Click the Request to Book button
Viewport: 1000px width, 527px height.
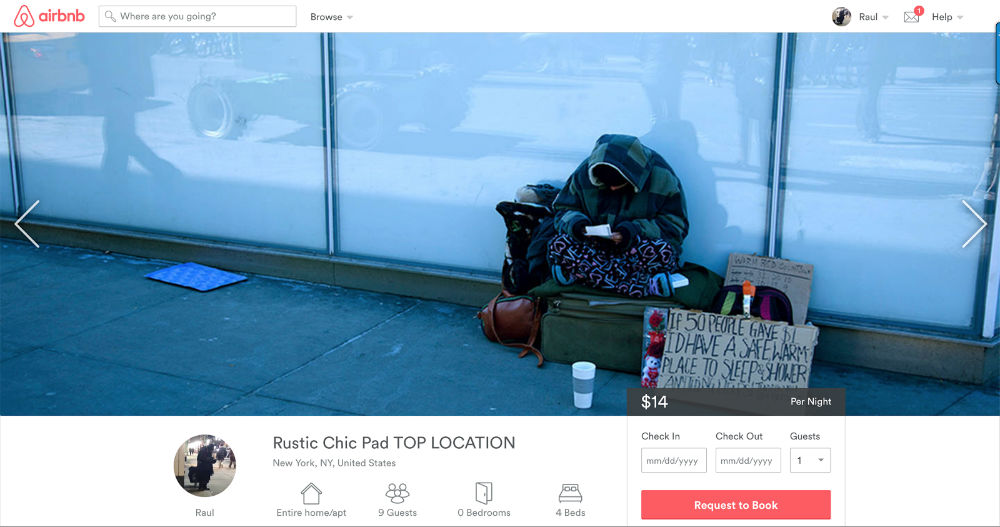click(736, 505)
